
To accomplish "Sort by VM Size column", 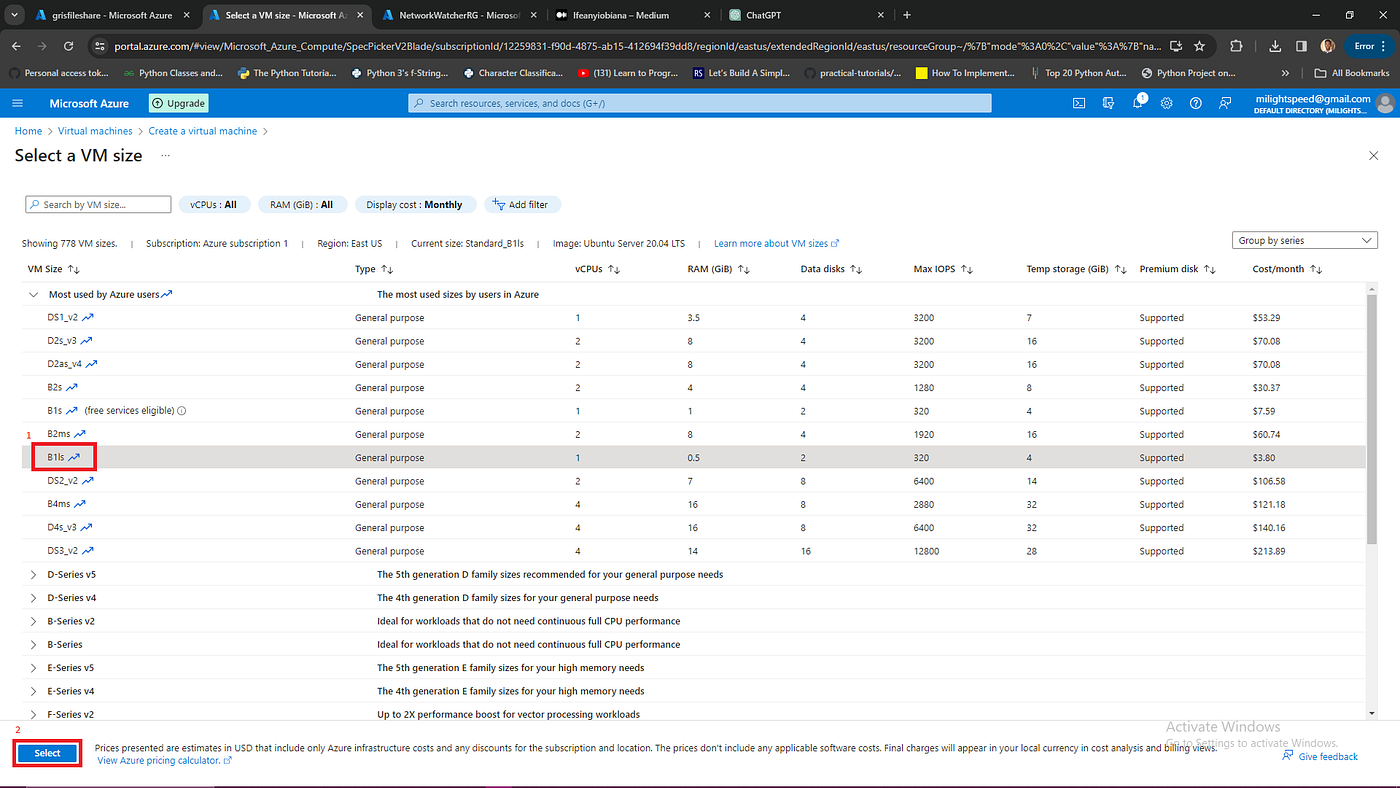I will click(53, 269).
